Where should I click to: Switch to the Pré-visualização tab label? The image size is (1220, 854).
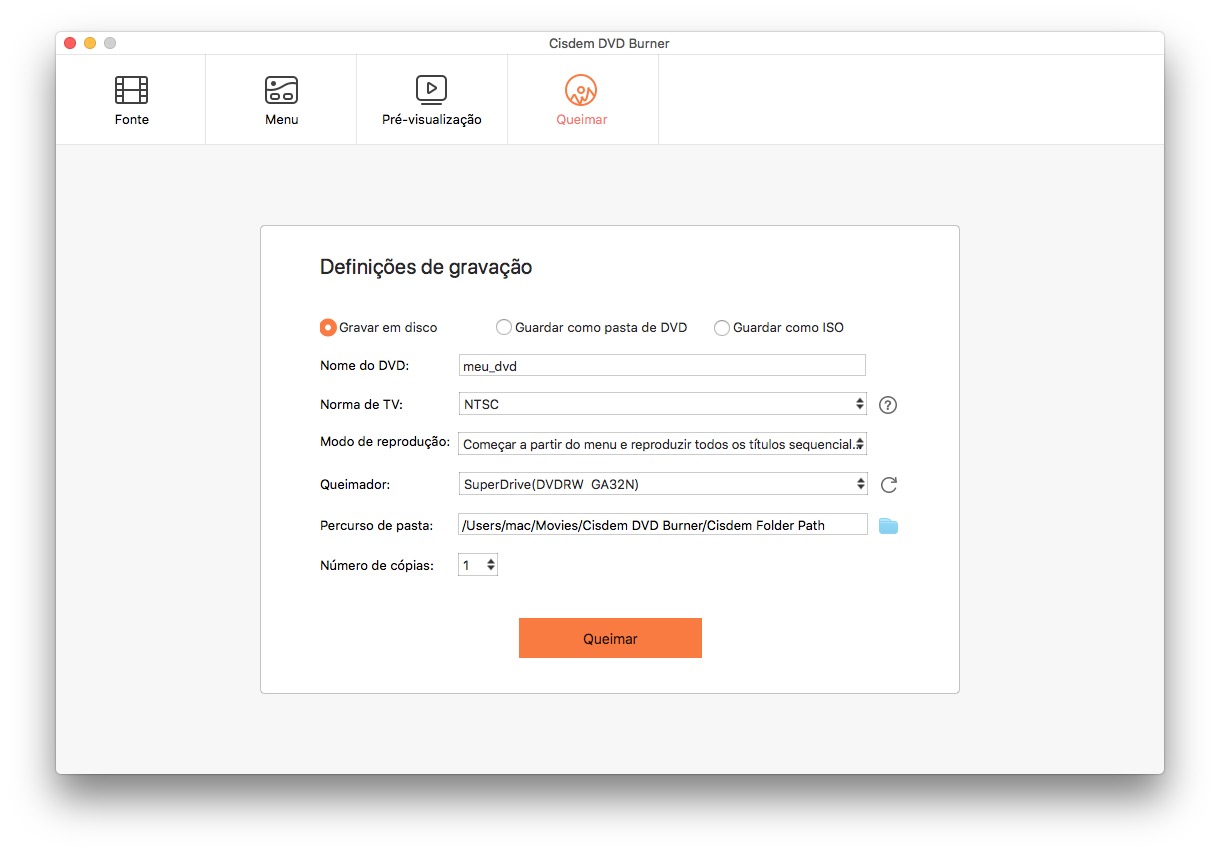431,120
